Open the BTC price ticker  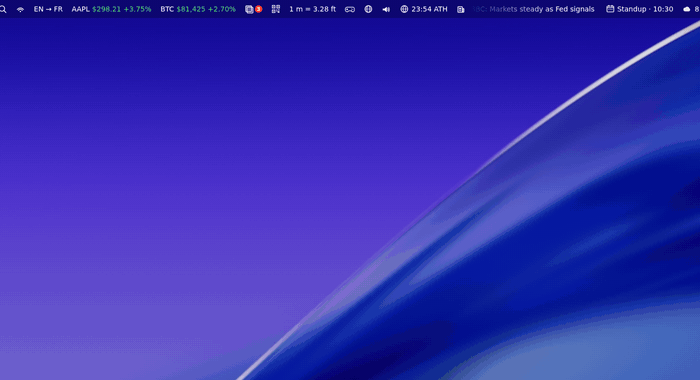point(198,9)
